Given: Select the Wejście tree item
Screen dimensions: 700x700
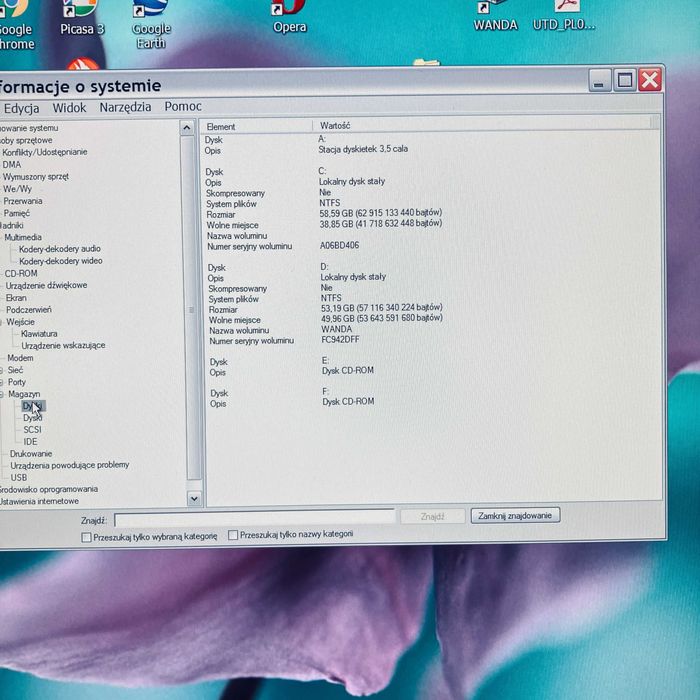Looking at the screenshot, I should pyautogui.click(x=21, y=322).
